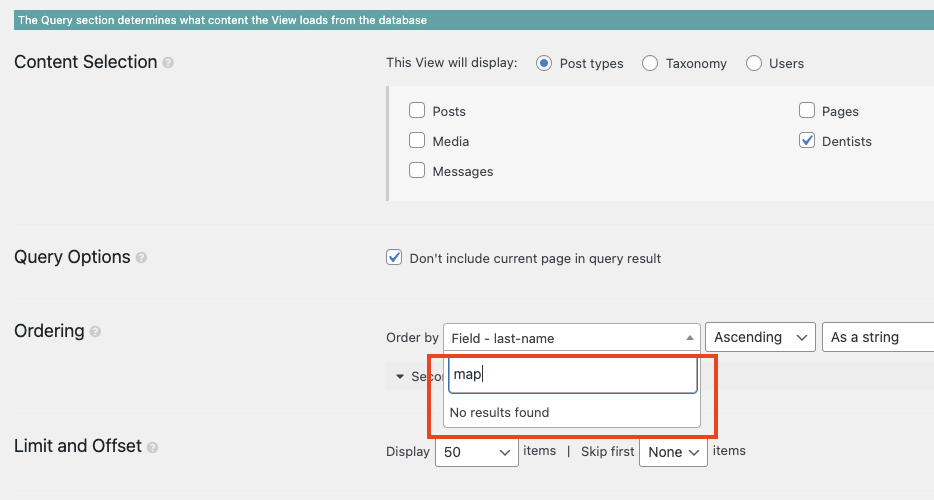Open the Ordering help icon
Image resolution: width=934 pixels, height=500 pixels.
95,331
